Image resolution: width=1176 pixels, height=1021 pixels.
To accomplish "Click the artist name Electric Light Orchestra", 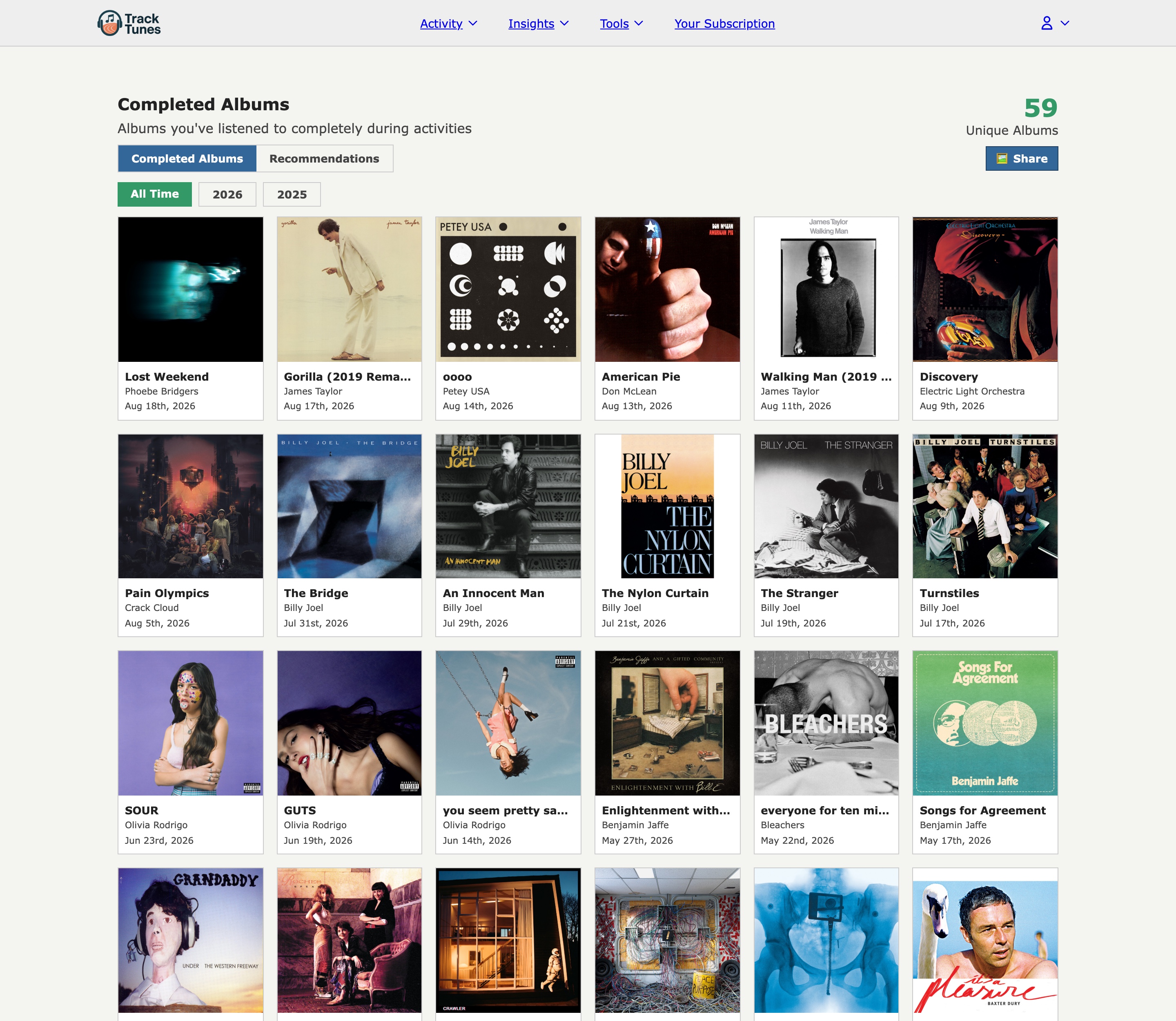I will click(972, 391).
